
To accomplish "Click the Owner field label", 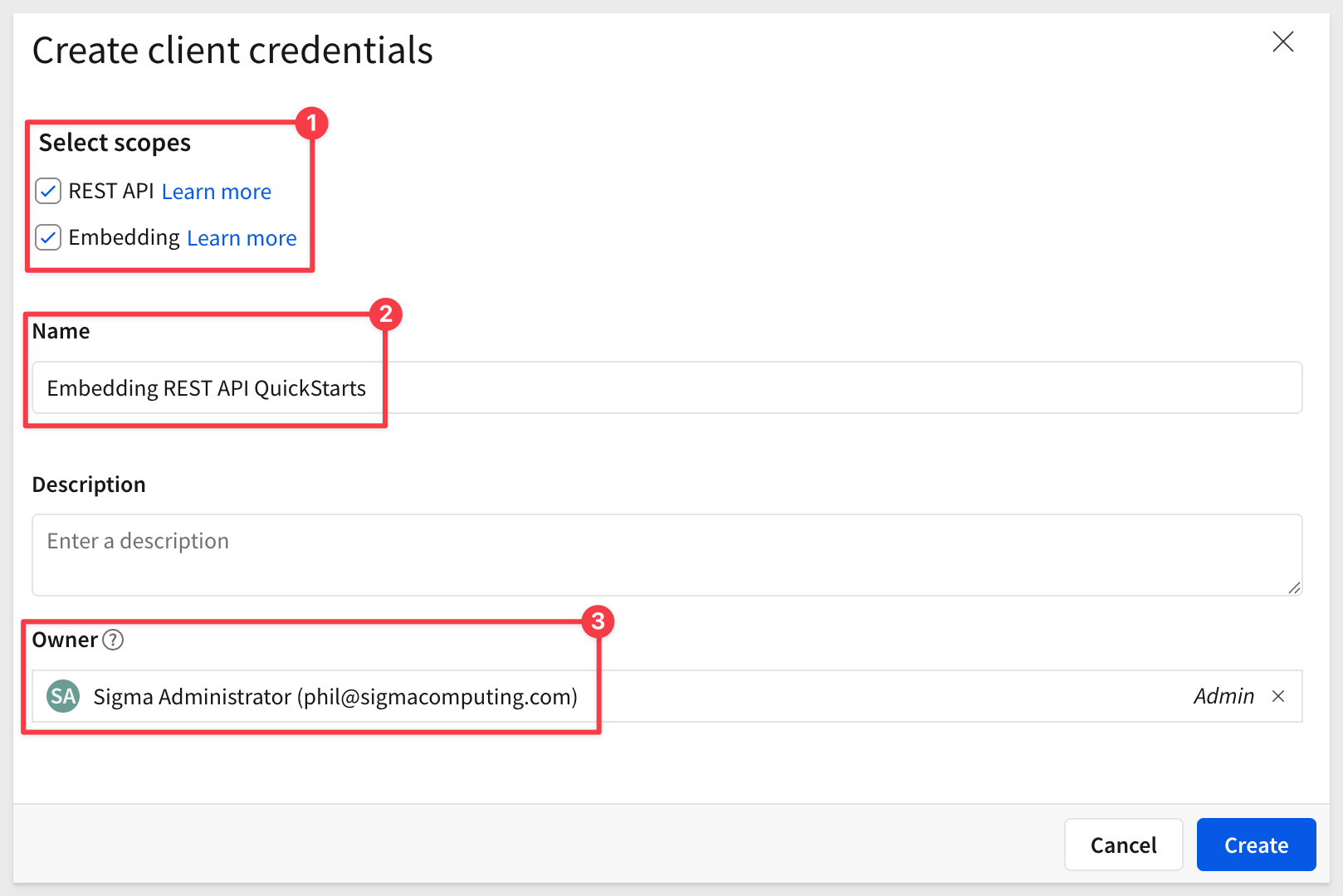I will pos(65,640).
